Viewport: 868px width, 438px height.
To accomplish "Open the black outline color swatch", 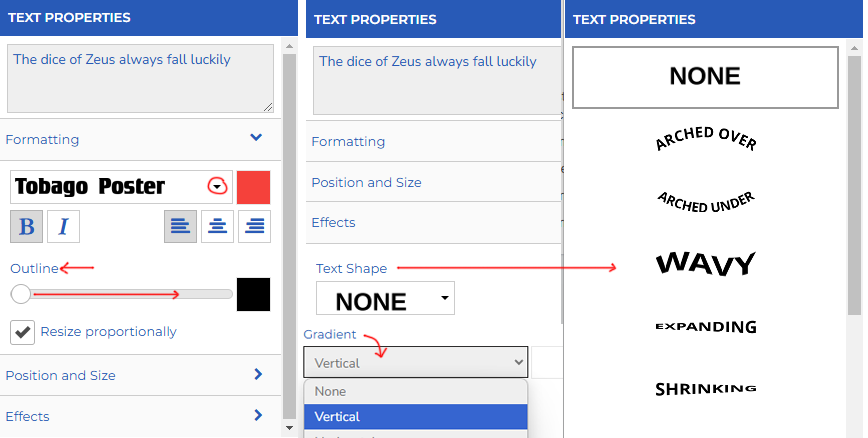I will coord(253,294).
